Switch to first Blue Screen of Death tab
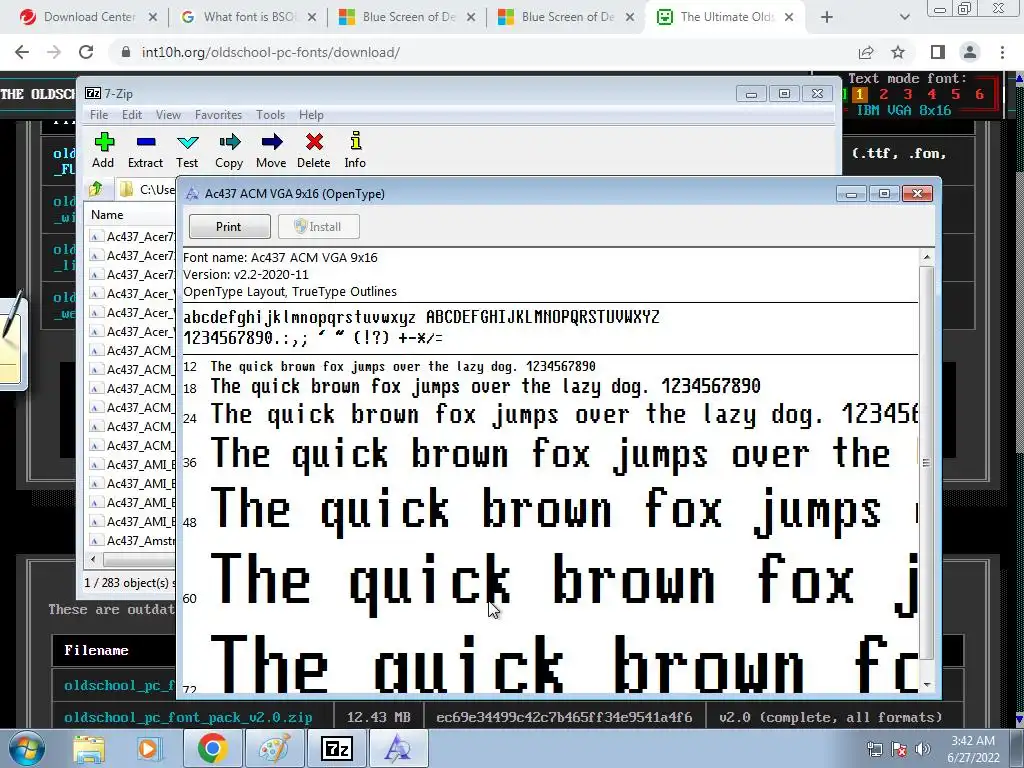This screenshot has height=768, width=1024. [x=408, y=17]
